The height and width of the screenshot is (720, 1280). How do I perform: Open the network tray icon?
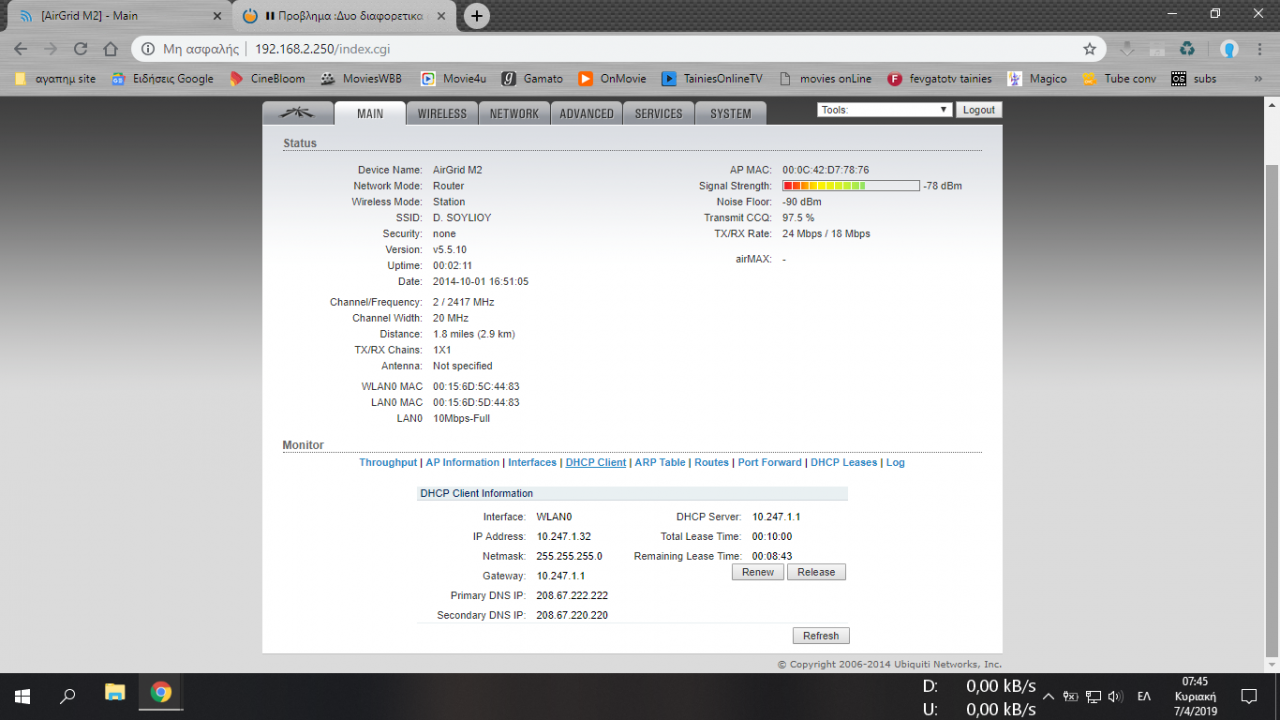point(1094,696)
